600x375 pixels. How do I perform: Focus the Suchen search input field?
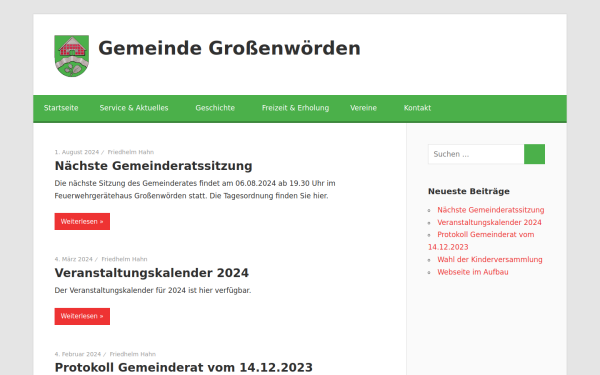476,154
